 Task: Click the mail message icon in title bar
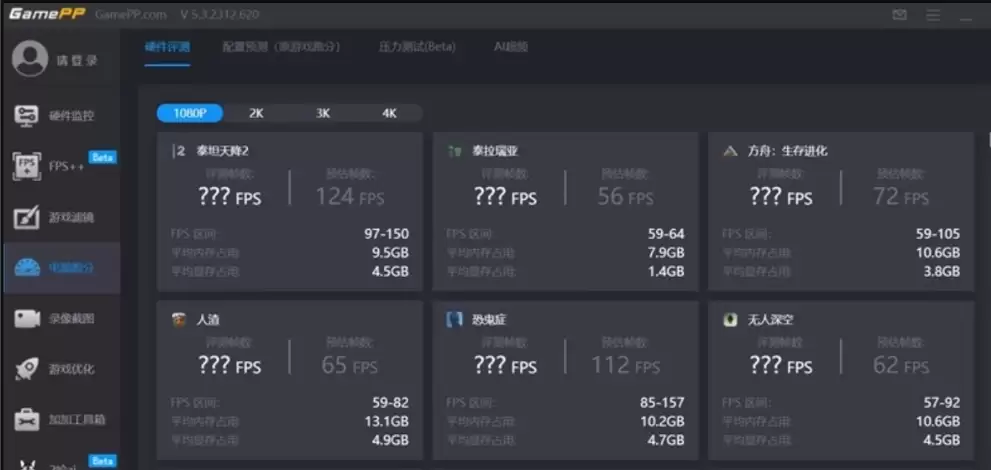[899, 15]
